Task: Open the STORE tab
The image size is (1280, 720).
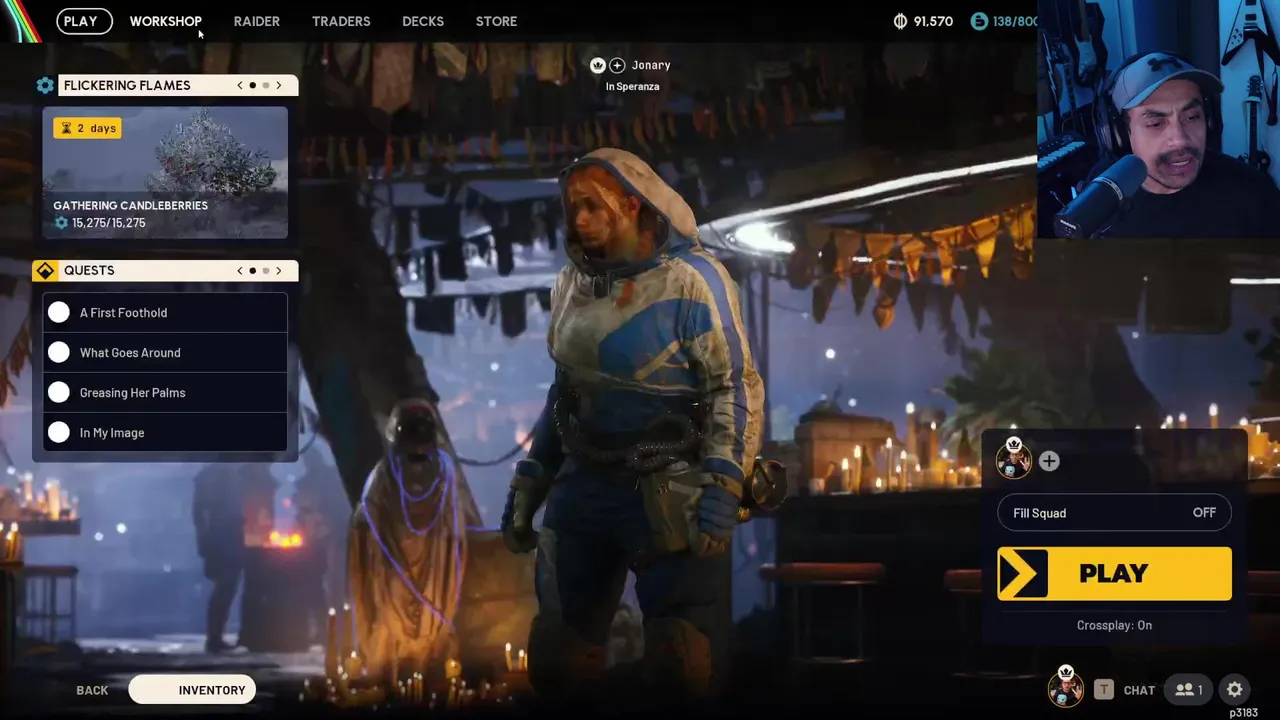Action: (496, 21)
